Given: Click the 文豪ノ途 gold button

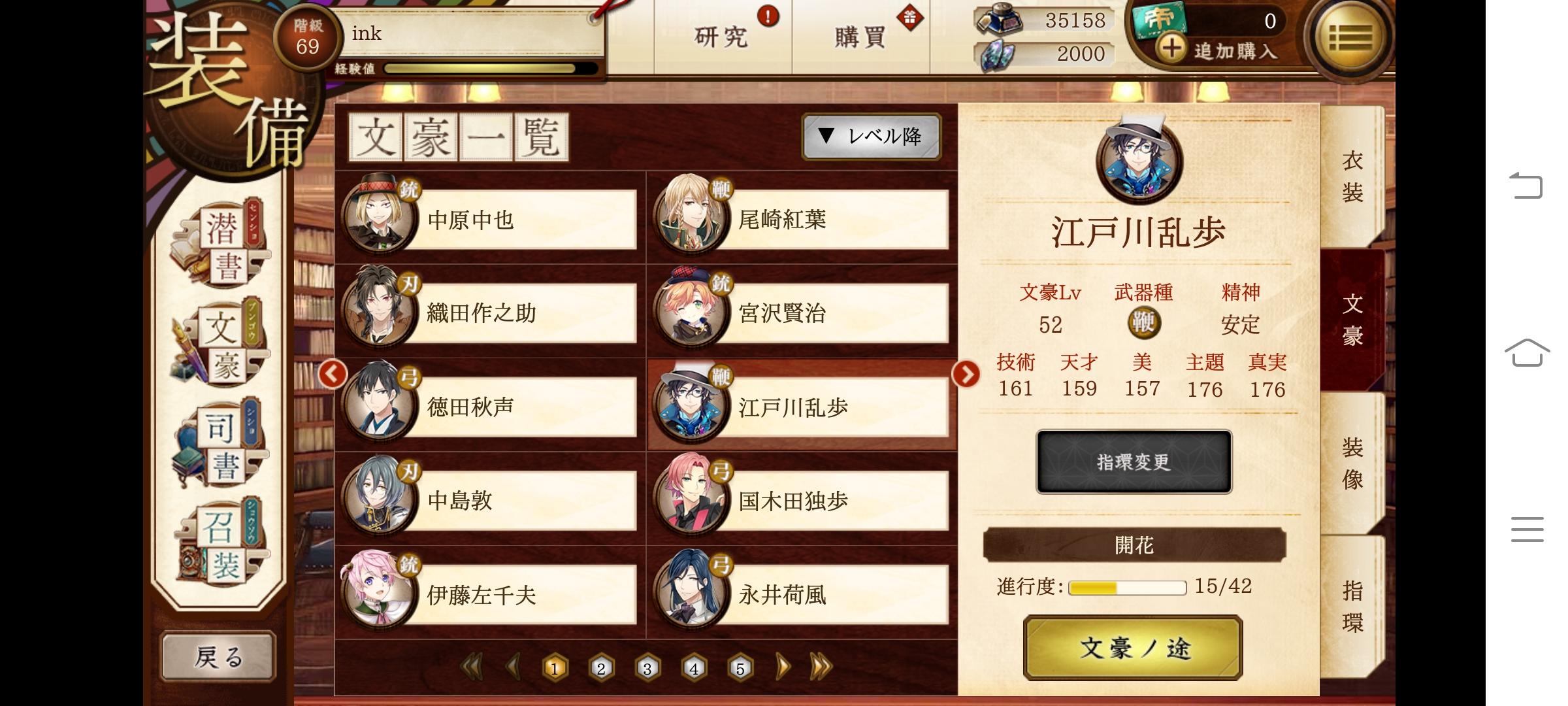Looking at the screenshot, I should (x=1134, y=648).
